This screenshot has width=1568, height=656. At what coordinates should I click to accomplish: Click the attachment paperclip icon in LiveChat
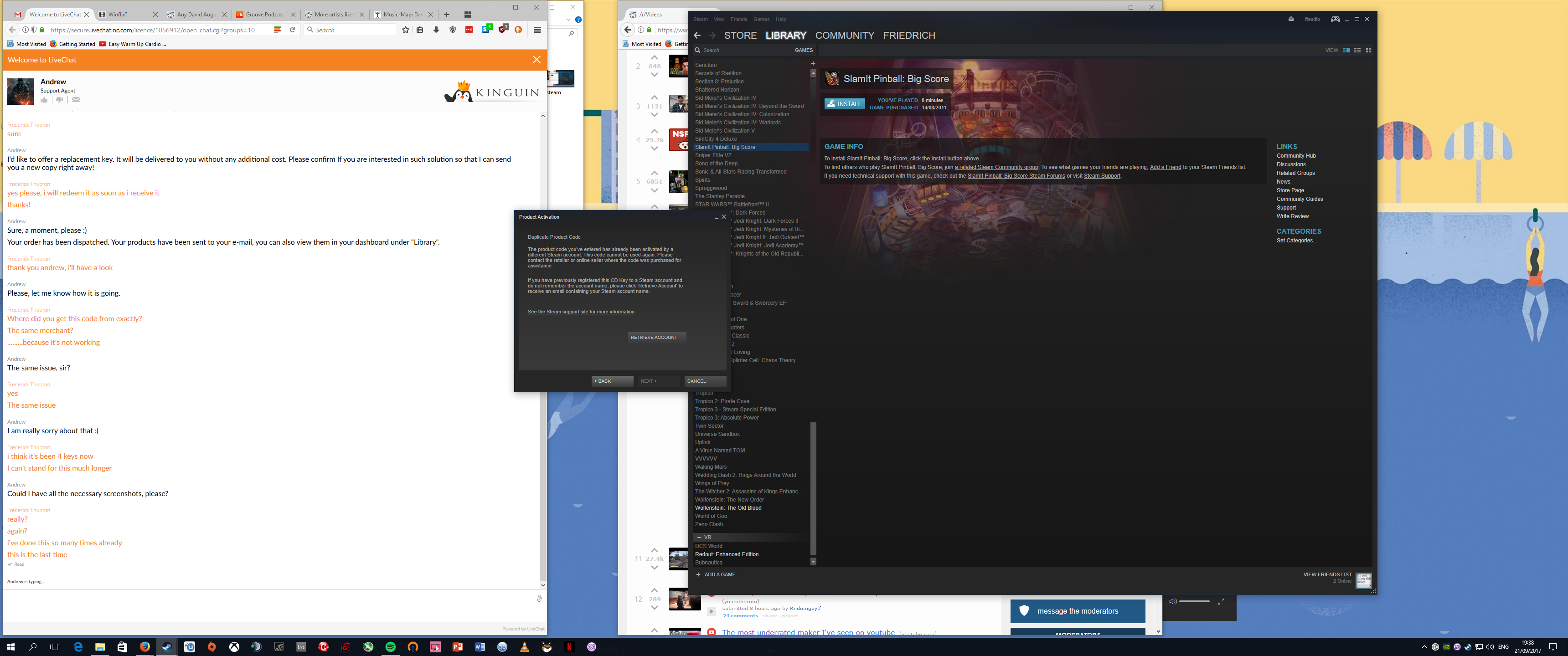pos(539,598)
